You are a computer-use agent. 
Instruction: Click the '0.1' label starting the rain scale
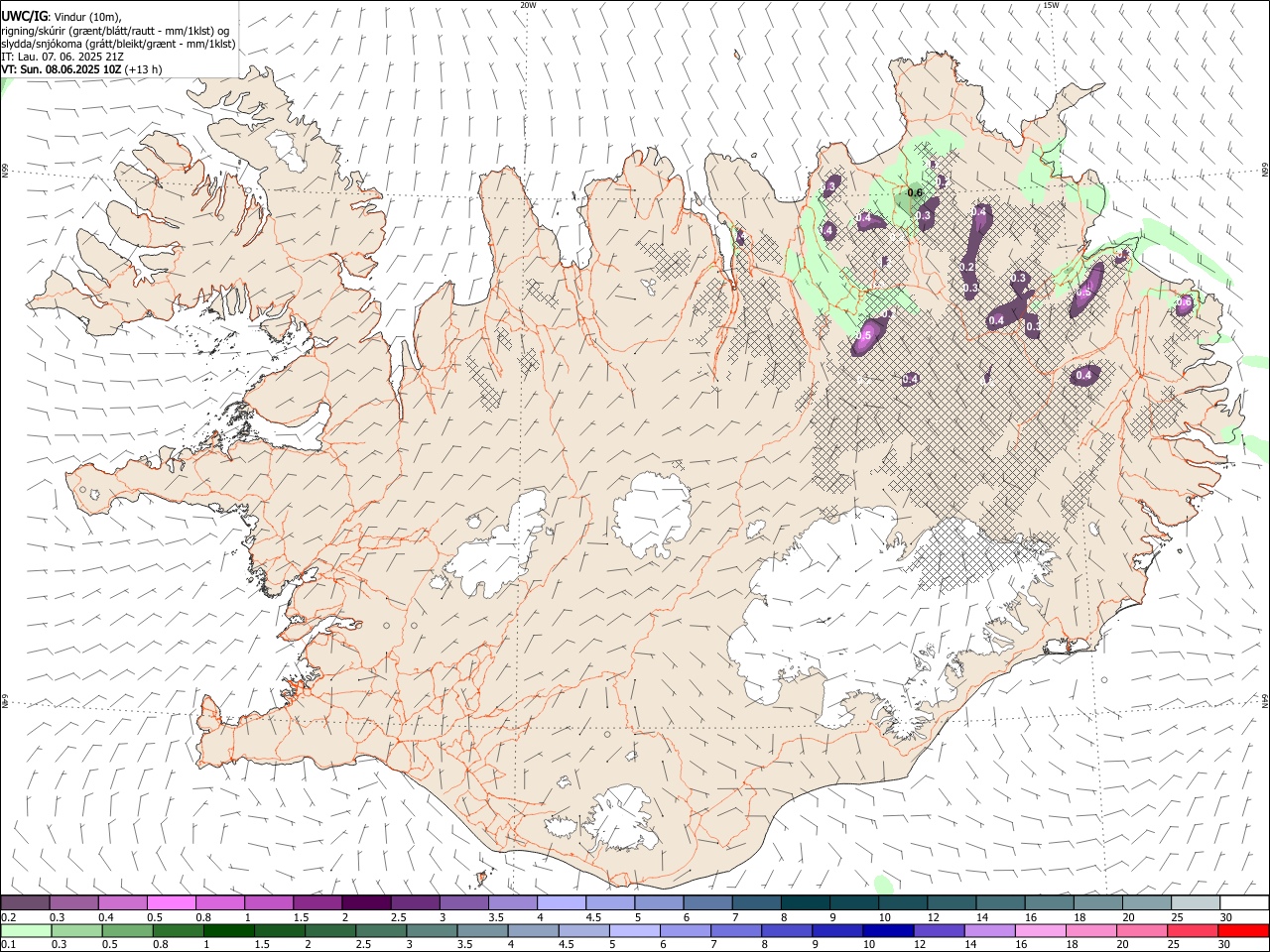coord(8,945)
